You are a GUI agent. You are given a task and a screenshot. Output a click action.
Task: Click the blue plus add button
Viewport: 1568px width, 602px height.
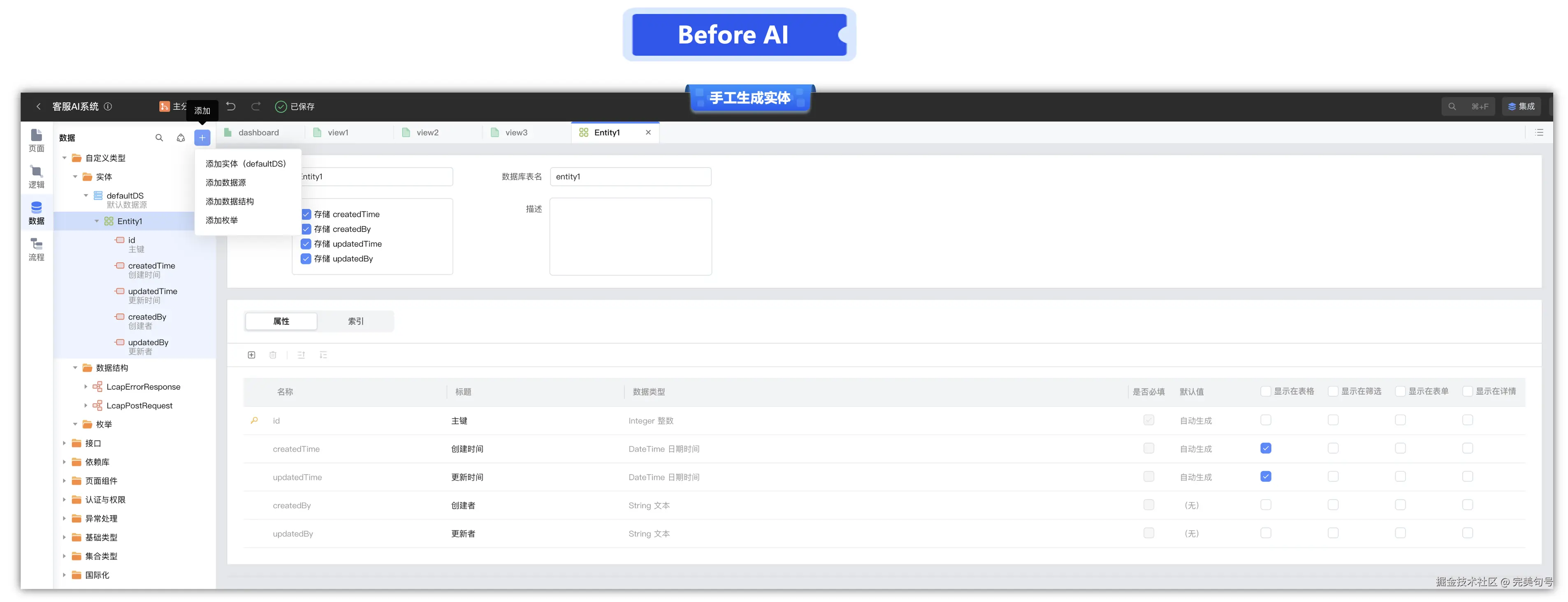202,138
